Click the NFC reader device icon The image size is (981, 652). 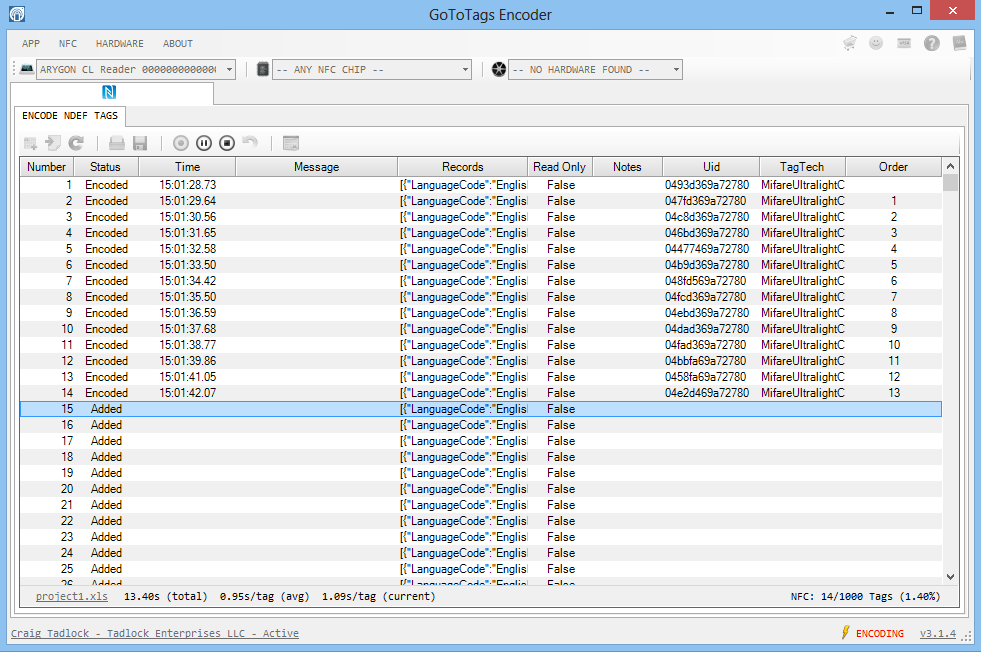pyautogui.click(x=27, y=69)
